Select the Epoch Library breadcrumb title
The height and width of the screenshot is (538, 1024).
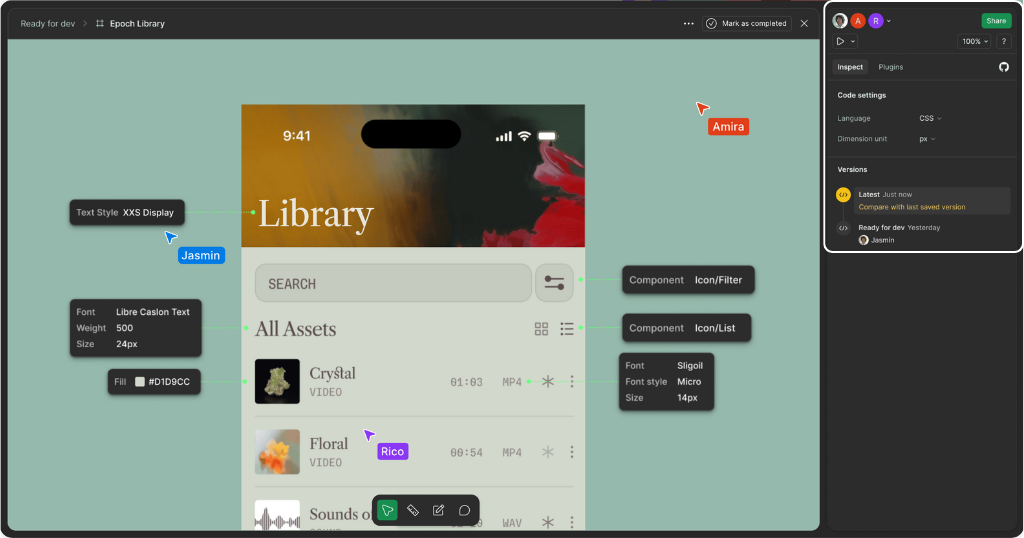[x=137, y=24]
